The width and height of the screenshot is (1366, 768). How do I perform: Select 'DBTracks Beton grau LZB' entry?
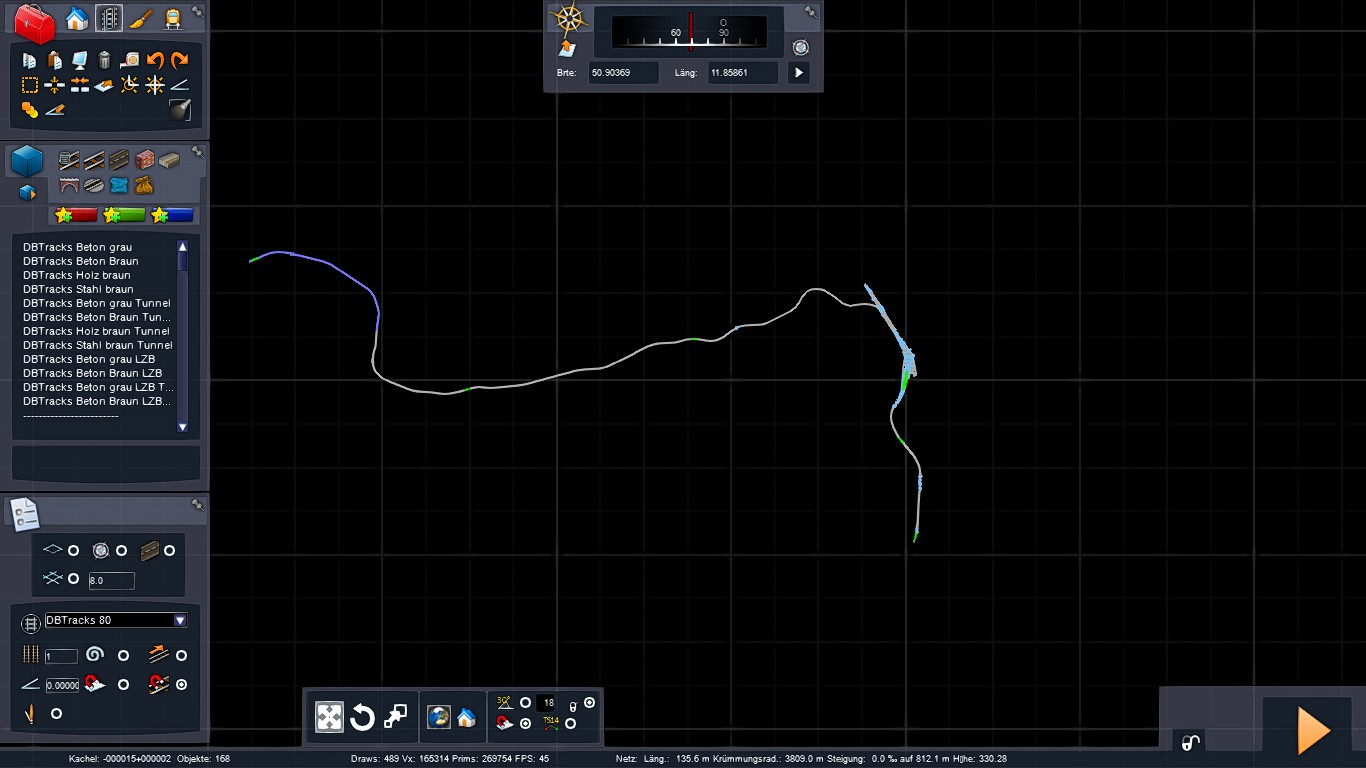[89, 359]
